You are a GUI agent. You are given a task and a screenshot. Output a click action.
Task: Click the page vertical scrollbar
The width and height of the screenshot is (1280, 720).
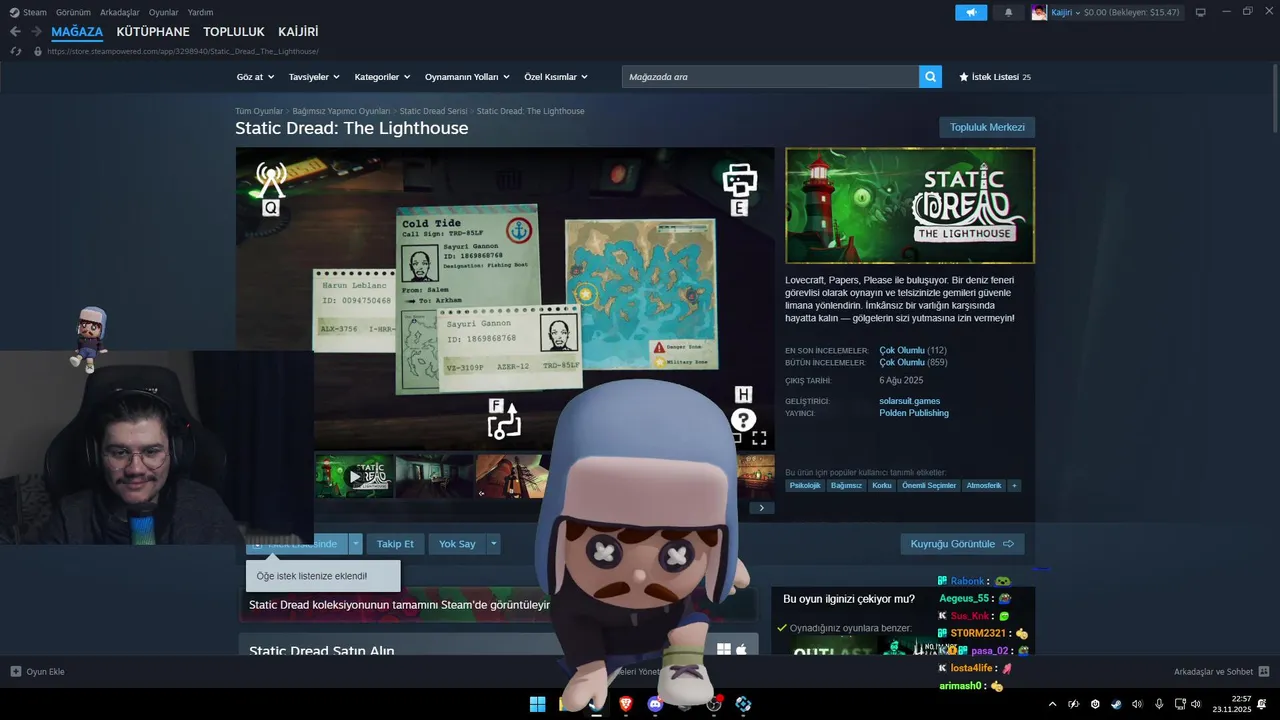[x=1275, y=98]
